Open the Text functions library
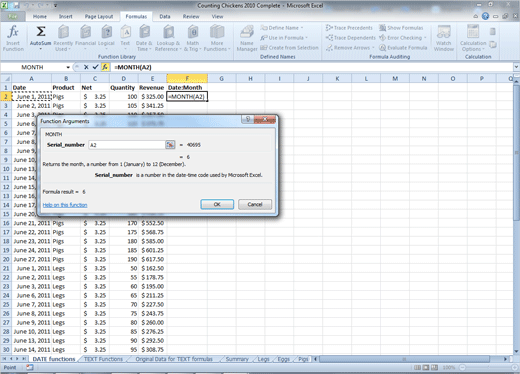 [x=125, y=38]
